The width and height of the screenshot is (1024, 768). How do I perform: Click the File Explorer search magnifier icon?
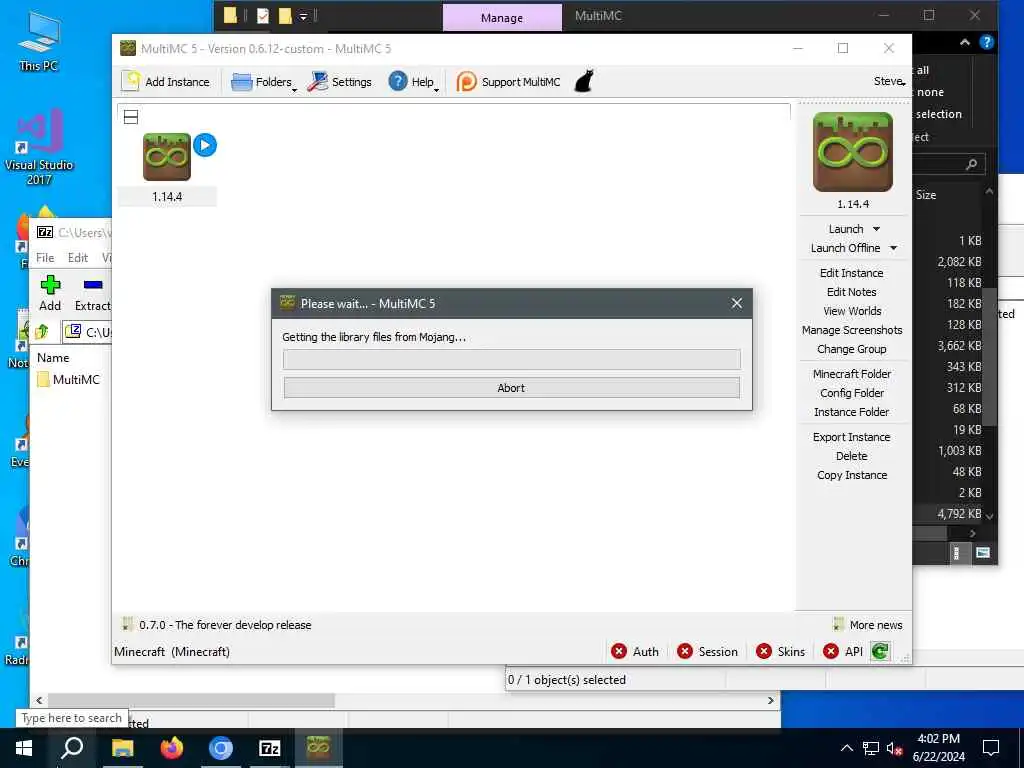[x=971, y=165]
